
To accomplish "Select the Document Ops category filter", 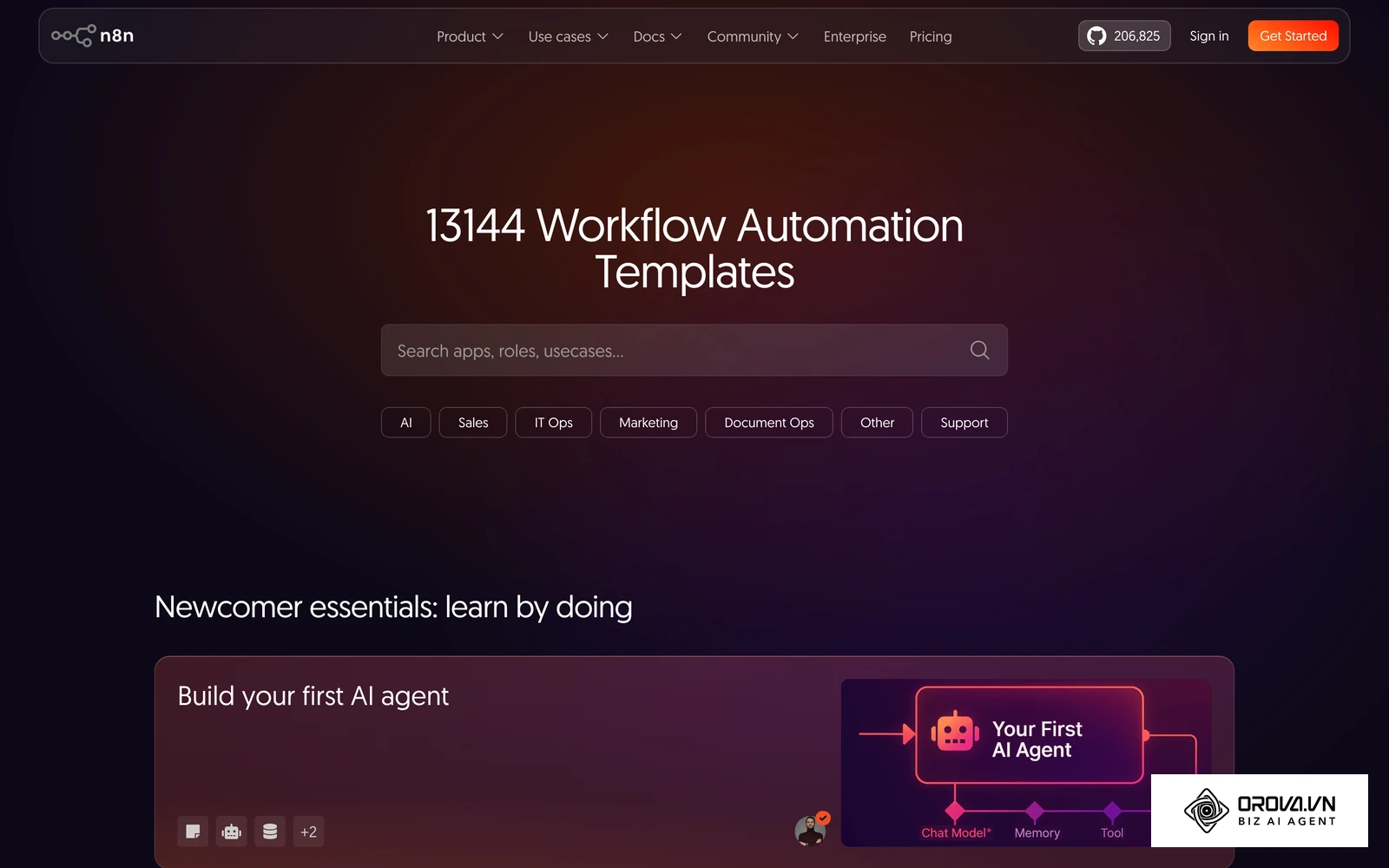I will coord(769,423).
